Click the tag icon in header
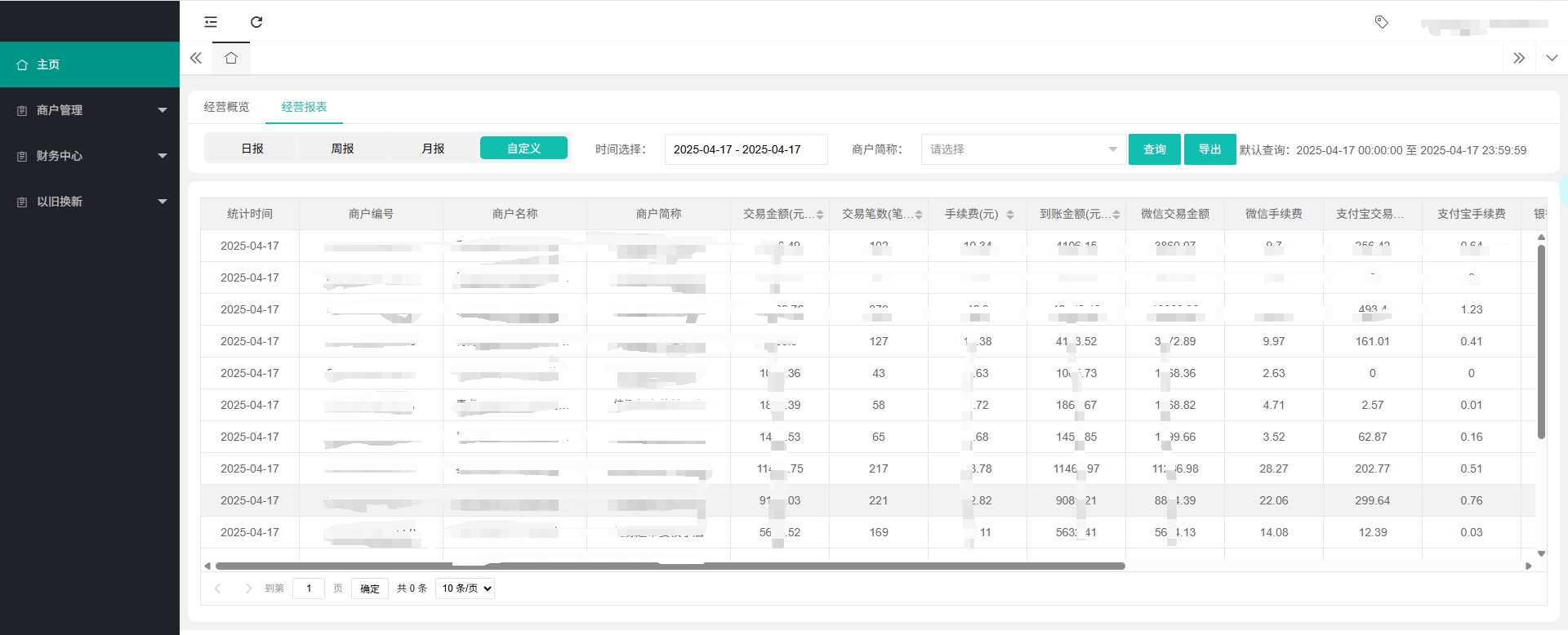This screenshot has width=1568, height=635. point(1381,22)
